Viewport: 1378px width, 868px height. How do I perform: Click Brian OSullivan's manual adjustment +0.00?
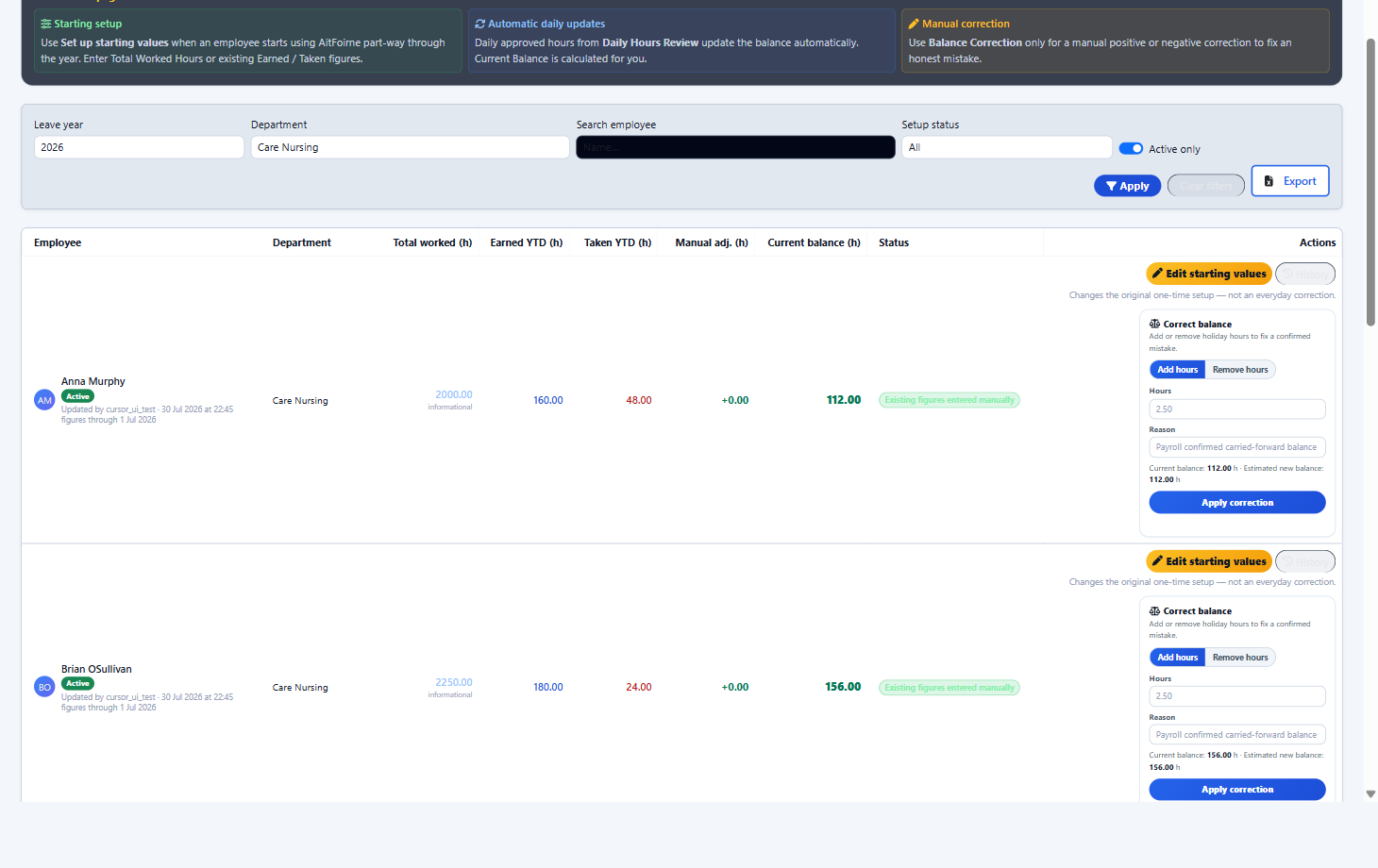tap(735, 687)
